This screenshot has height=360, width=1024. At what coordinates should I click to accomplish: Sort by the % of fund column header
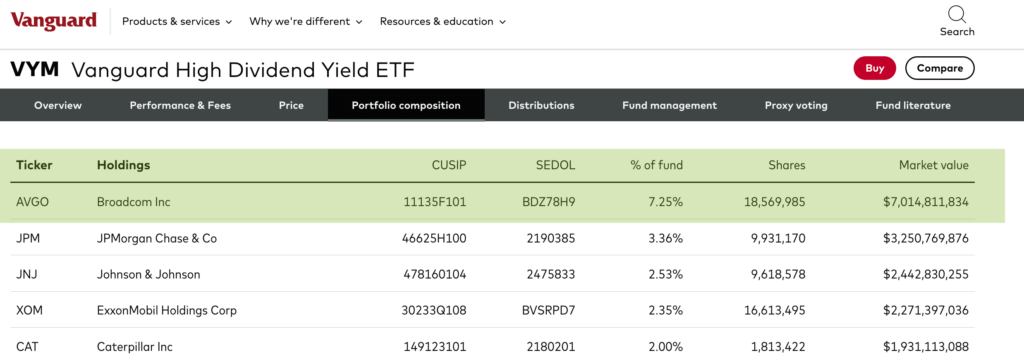(656, 165)
